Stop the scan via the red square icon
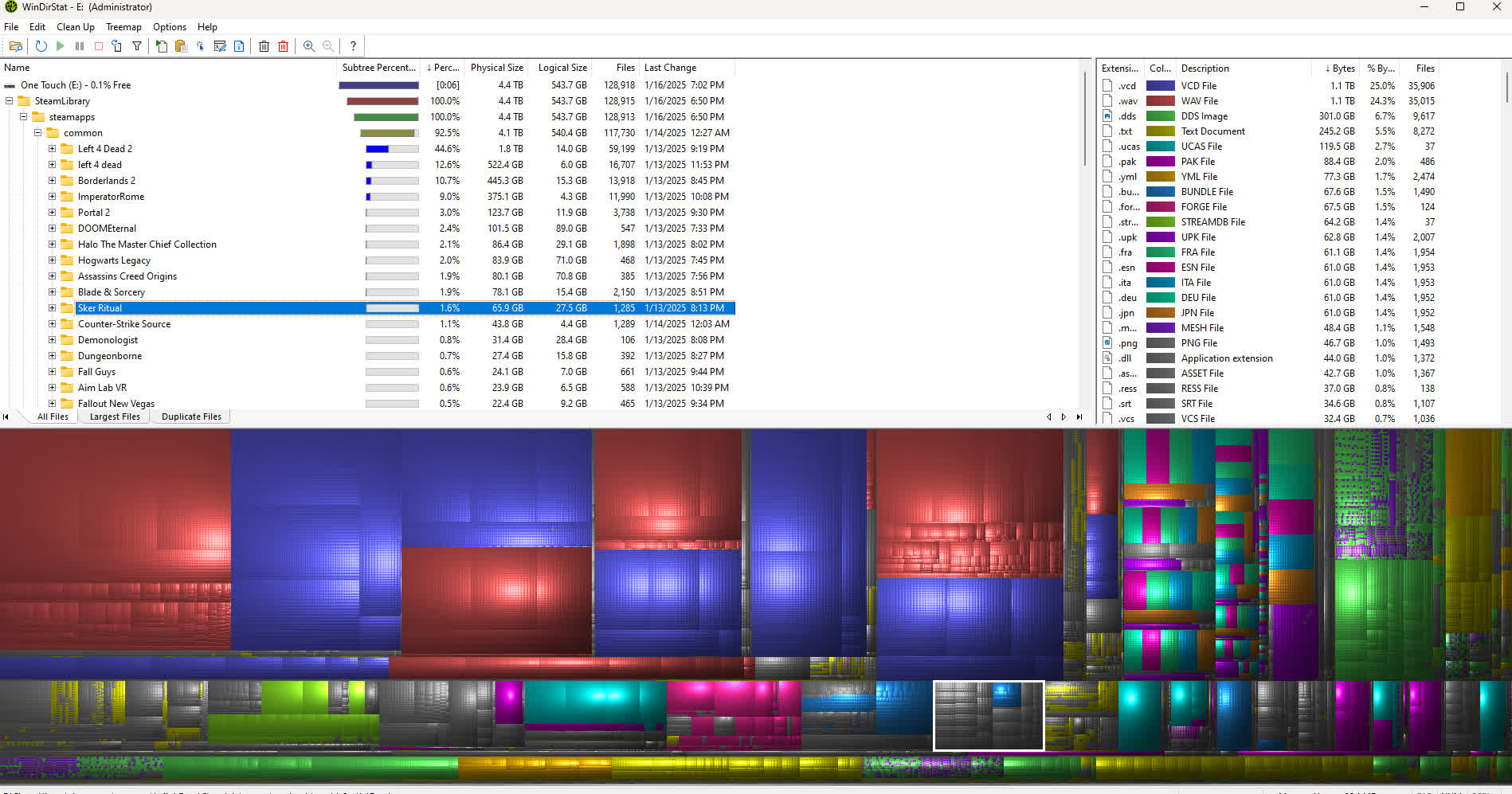The width and height of the screenshot is (1512, 794). 98,45
